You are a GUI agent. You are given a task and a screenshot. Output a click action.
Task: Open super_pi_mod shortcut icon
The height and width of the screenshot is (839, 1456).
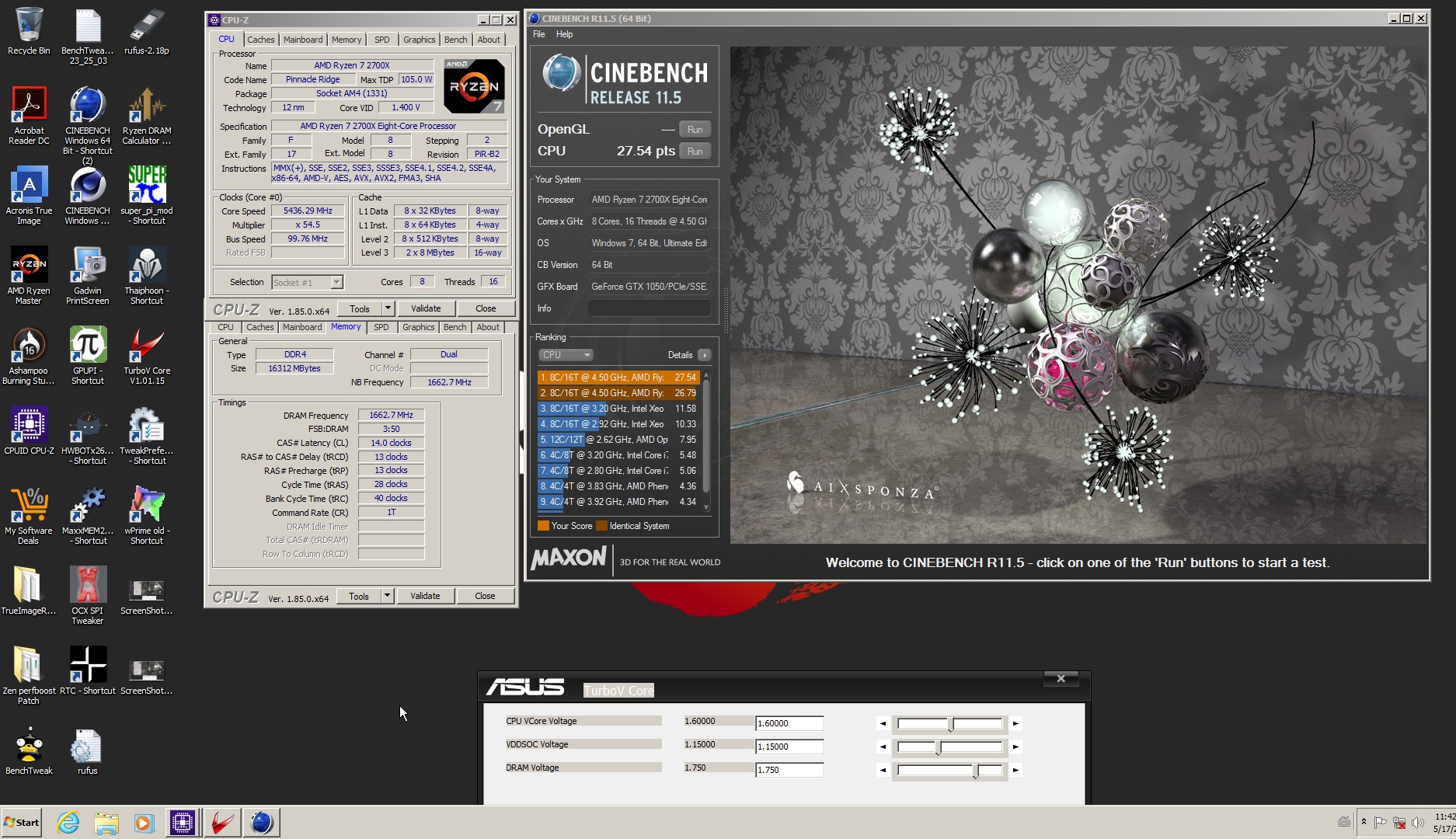click(146, 195)
